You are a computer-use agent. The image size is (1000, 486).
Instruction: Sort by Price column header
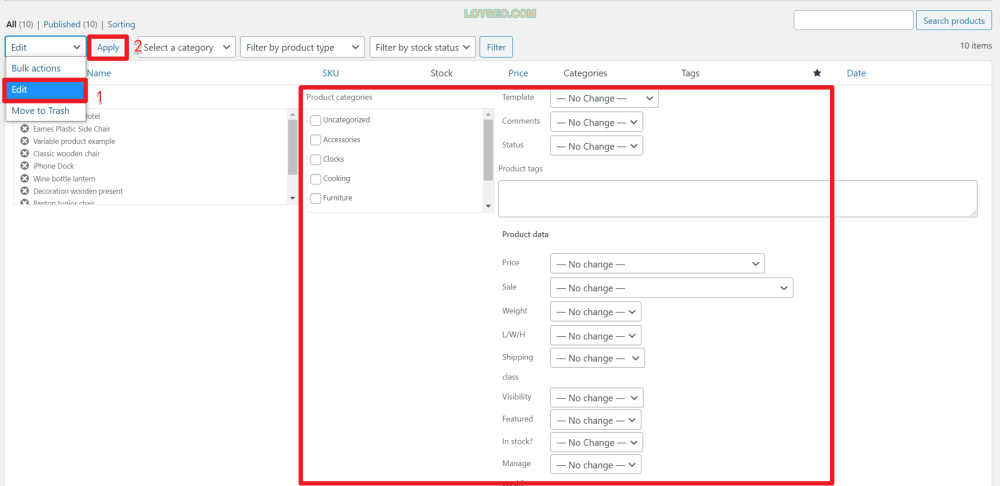click(x=518, y=73)
